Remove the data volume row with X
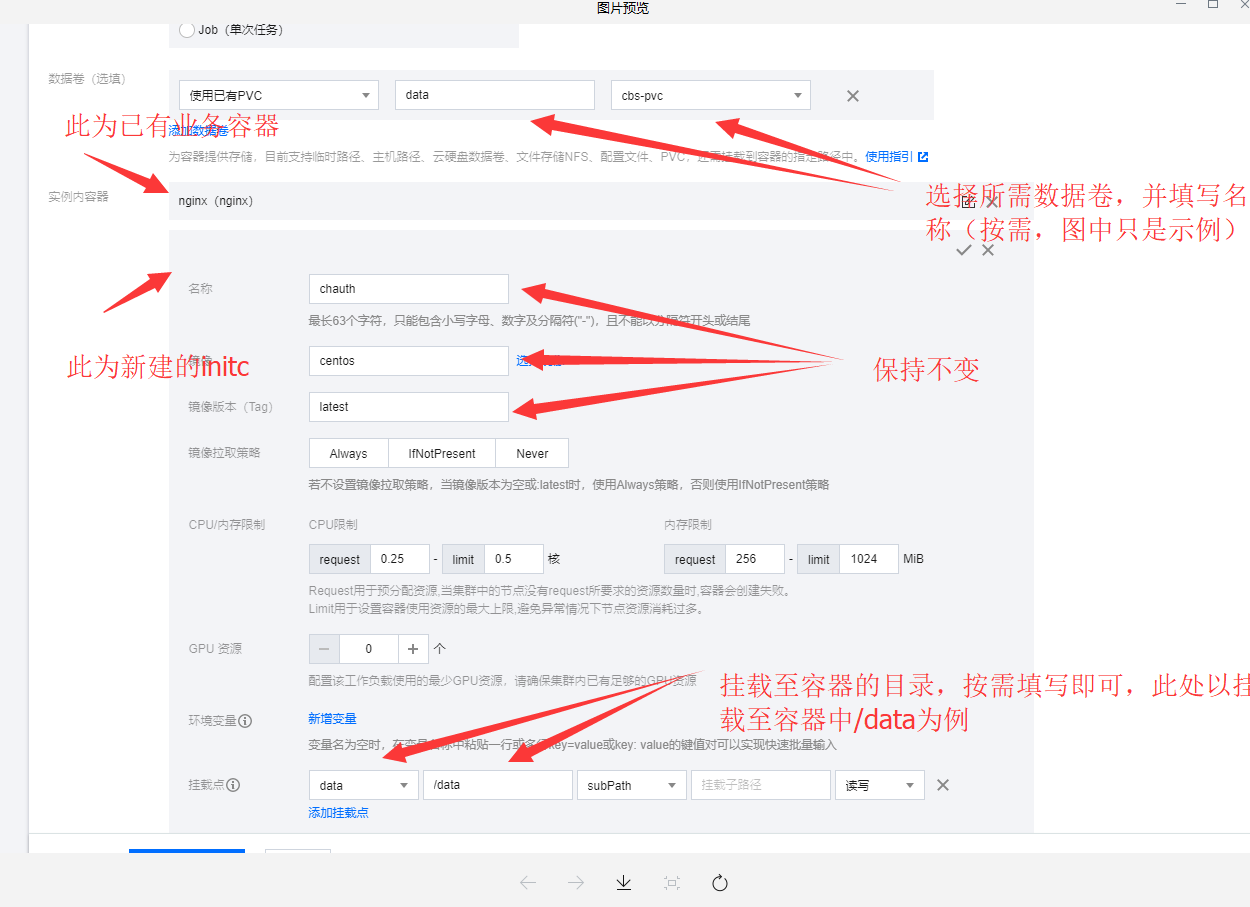Image resolution: width=1250 pixels, height=907 pixels. point(853,96)
